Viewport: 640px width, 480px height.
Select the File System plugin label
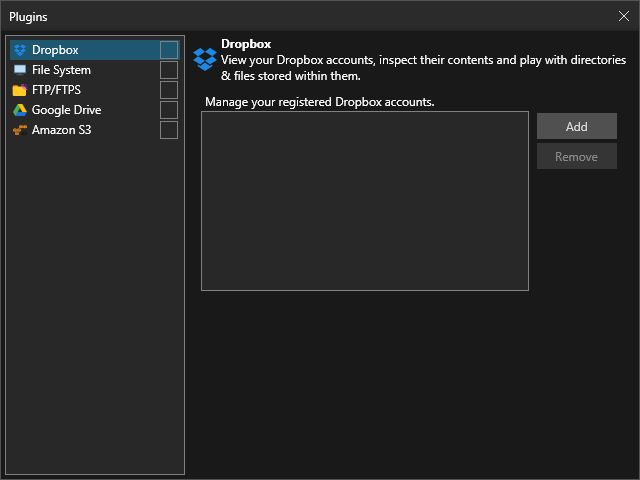[x=61, y=70]
